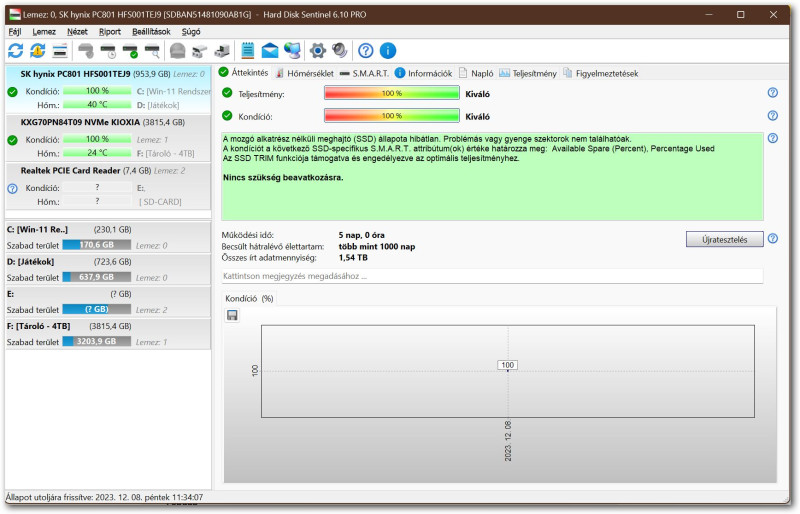This screenshot has height=514, width=800.
Task: Click the blue info circle toolbar icon
Action: [388, 51]
